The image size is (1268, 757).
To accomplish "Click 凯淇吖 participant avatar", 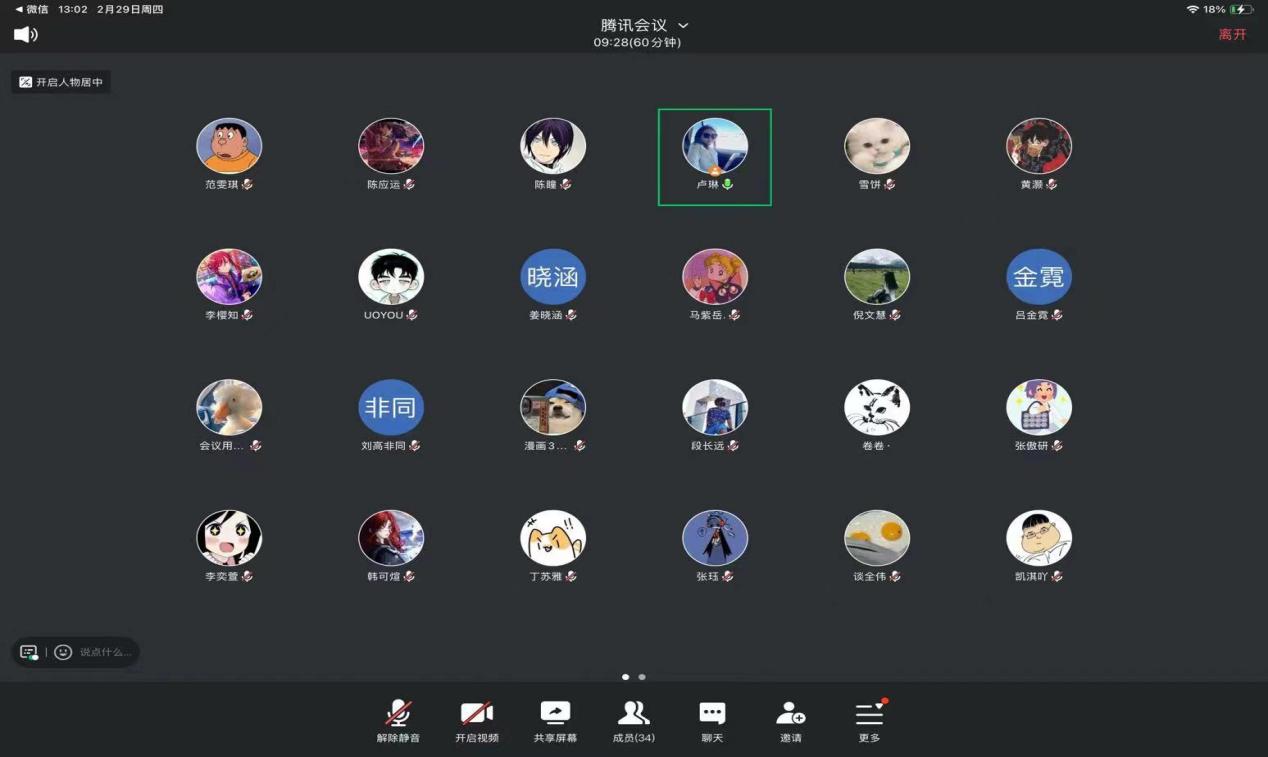I will point(1039,538).
